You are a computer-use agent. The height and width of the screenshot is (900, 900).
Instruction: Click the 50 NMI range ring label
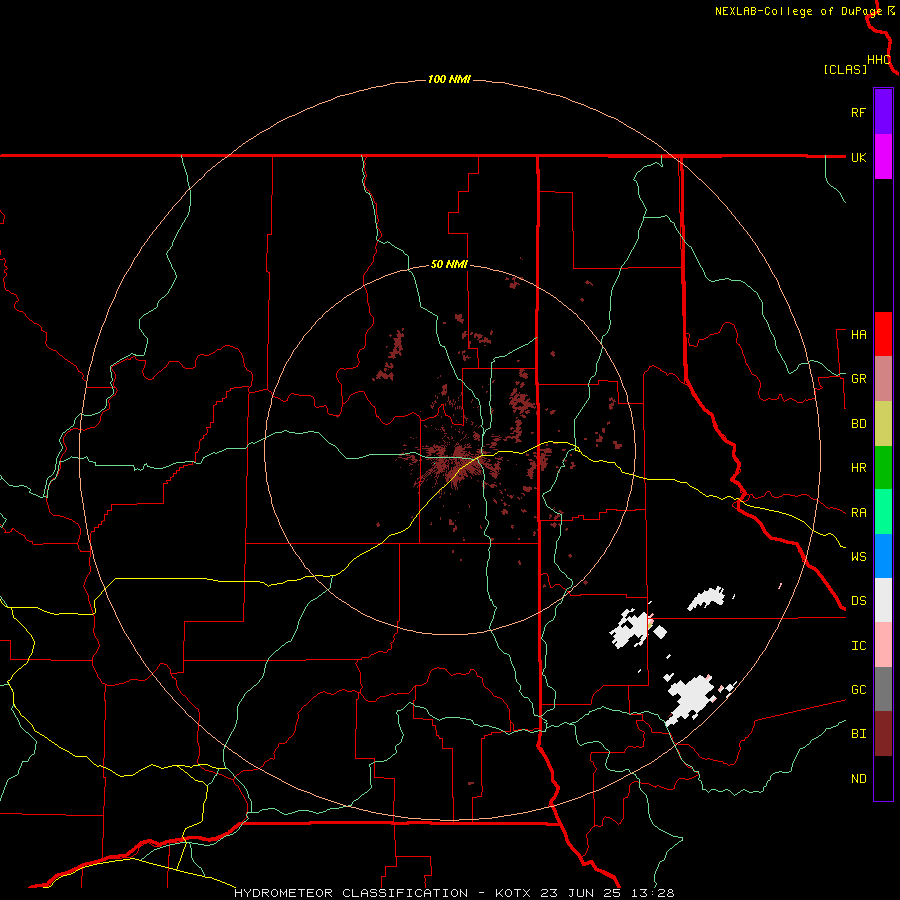click(449, 264)
